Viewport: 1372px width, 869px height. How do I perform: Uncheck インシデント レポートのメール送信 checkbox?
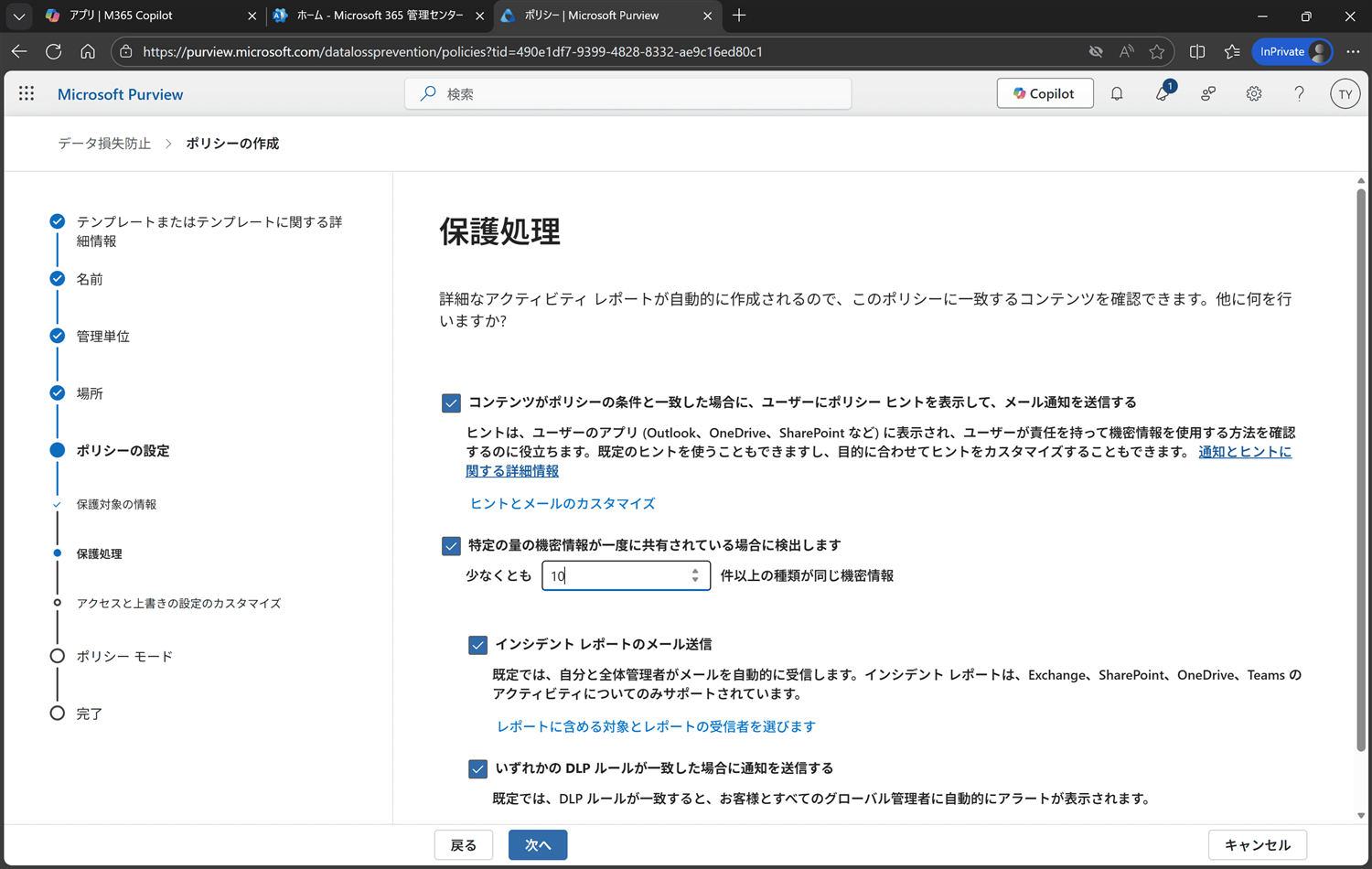(477, 645)
